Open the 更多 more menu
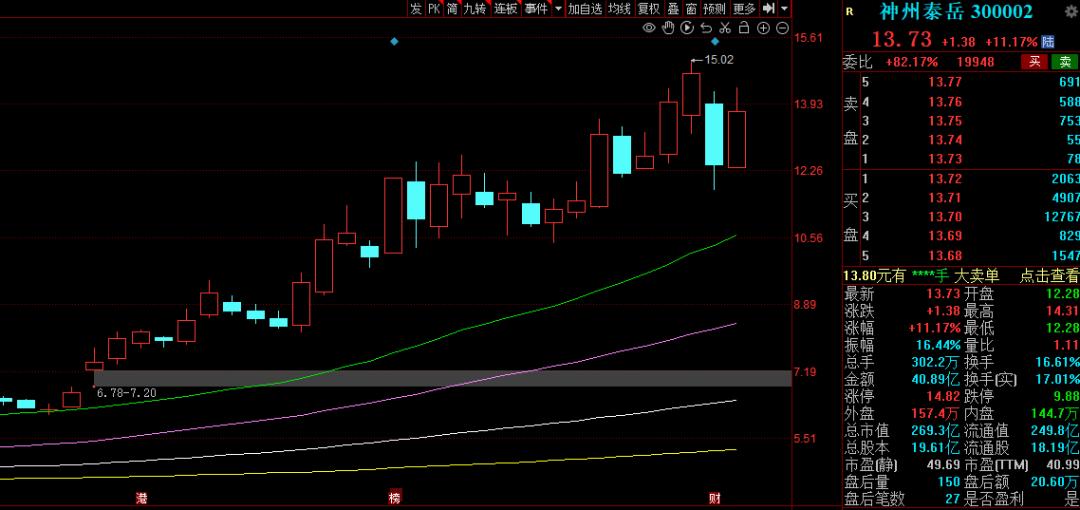This screenshot has height=510, width=1080. pos(744,8)
